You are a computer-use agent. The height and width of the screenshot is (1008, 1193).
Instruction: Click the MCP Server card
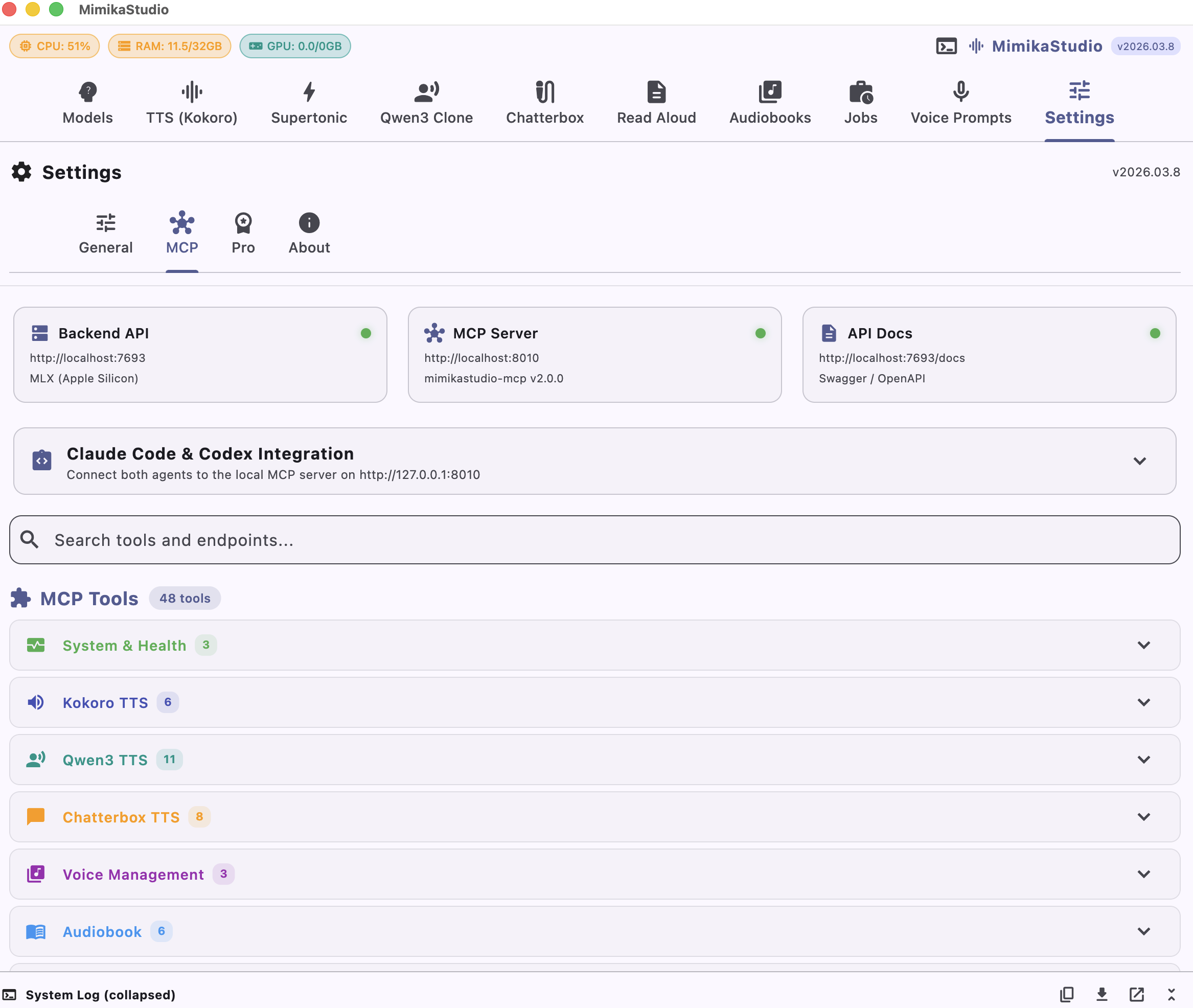click(594, 355)
